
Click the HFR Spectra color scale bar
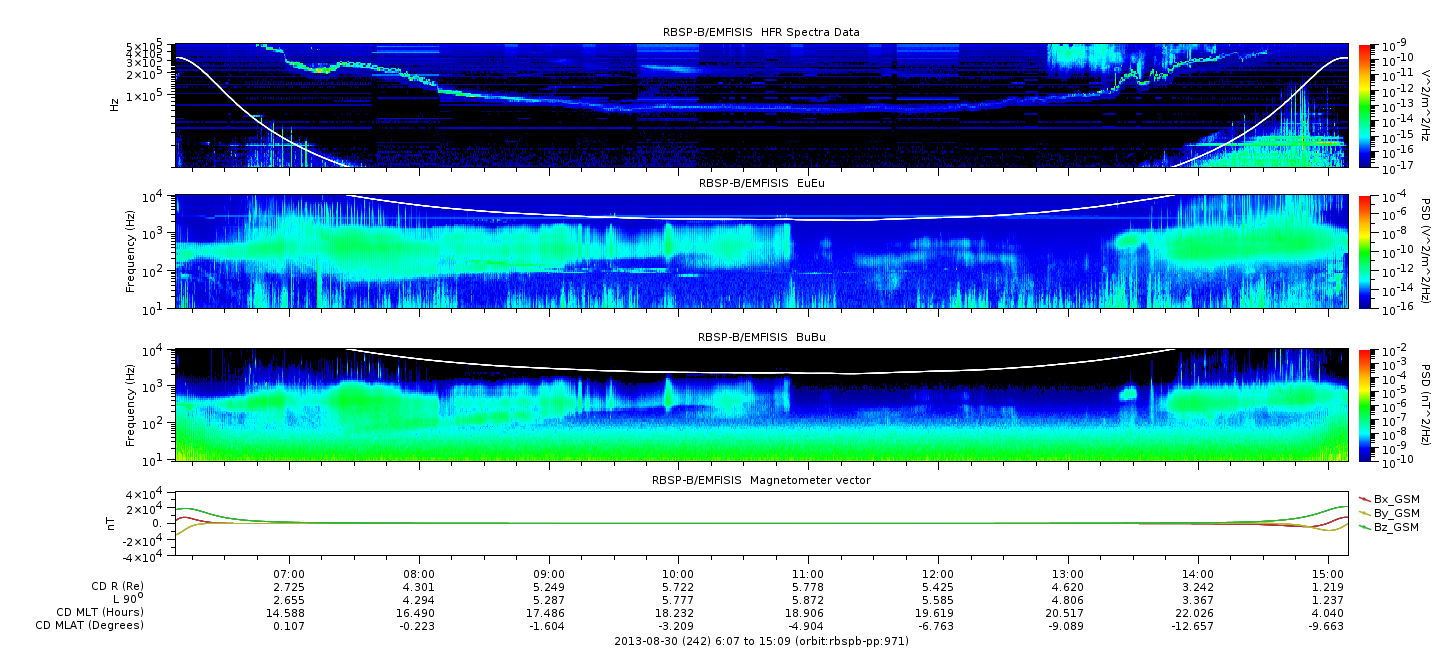[1366, 105]
